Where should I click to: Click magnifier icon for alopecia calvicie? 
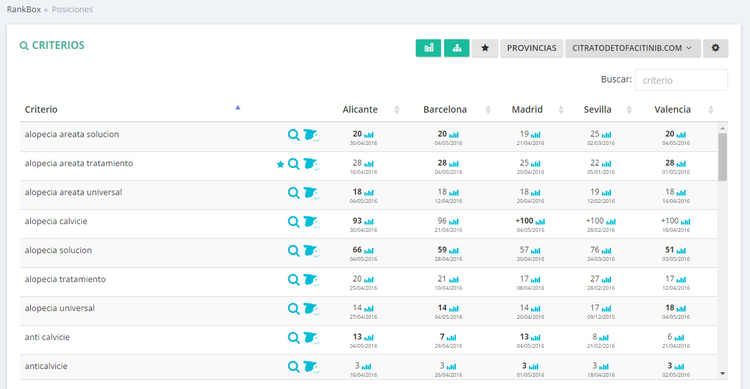294,222
